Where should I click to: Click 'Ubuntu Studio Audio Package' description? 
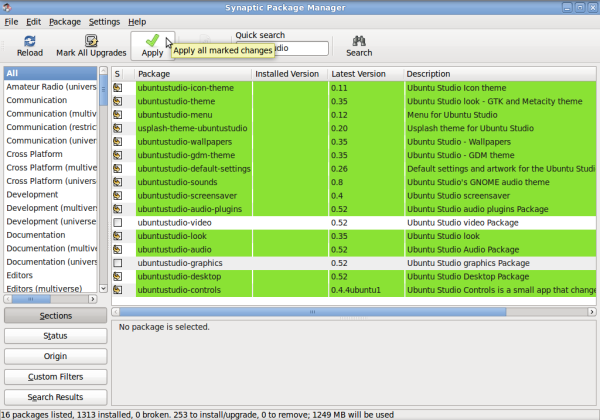463,250
